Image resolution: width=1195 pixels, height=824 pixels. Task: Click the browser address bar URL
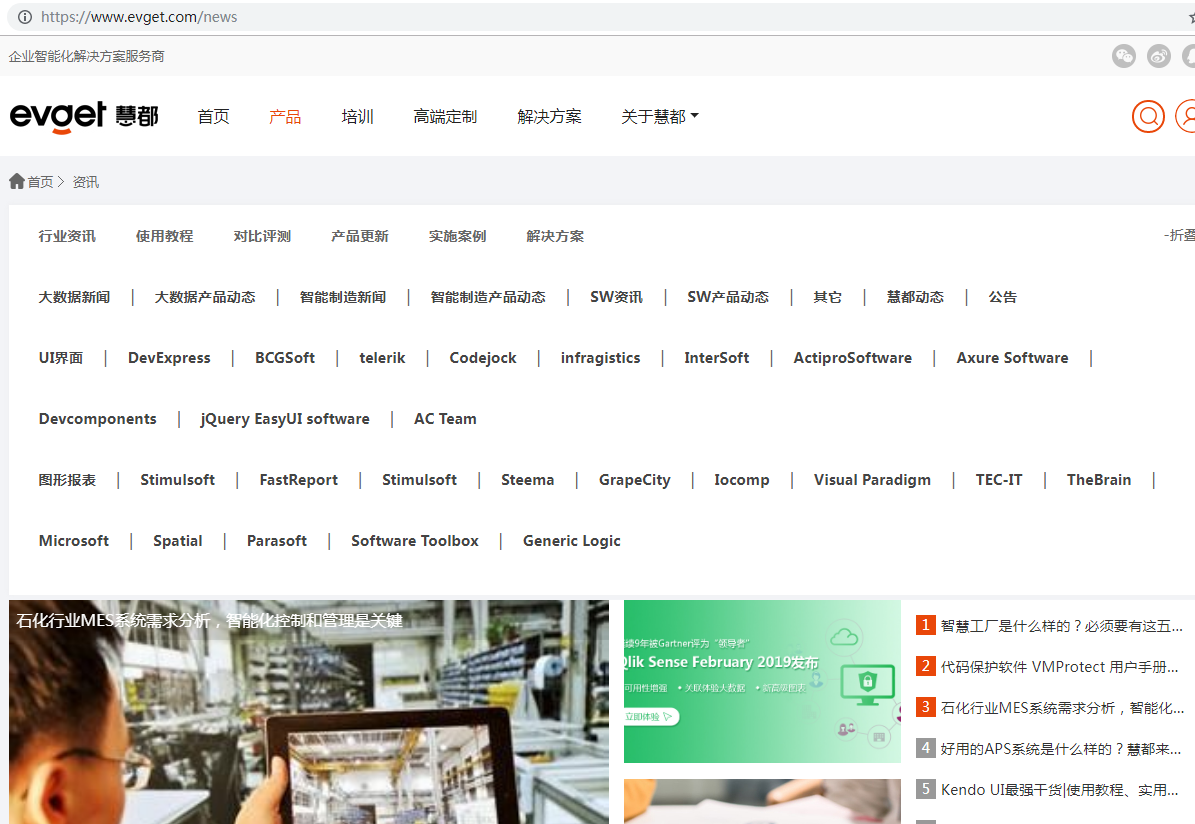click(x=140, y=17)
